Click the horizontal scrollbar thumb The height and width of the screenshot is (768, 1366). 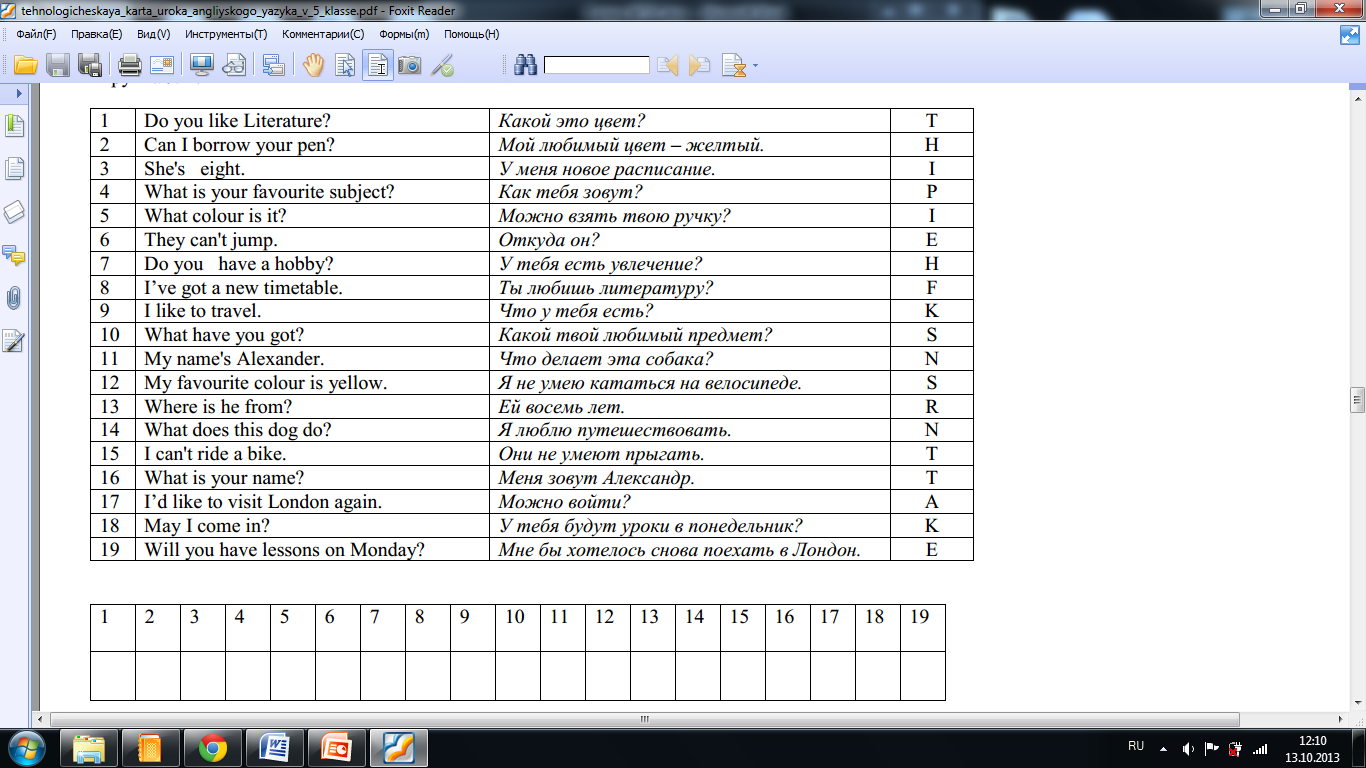point(644,719)
